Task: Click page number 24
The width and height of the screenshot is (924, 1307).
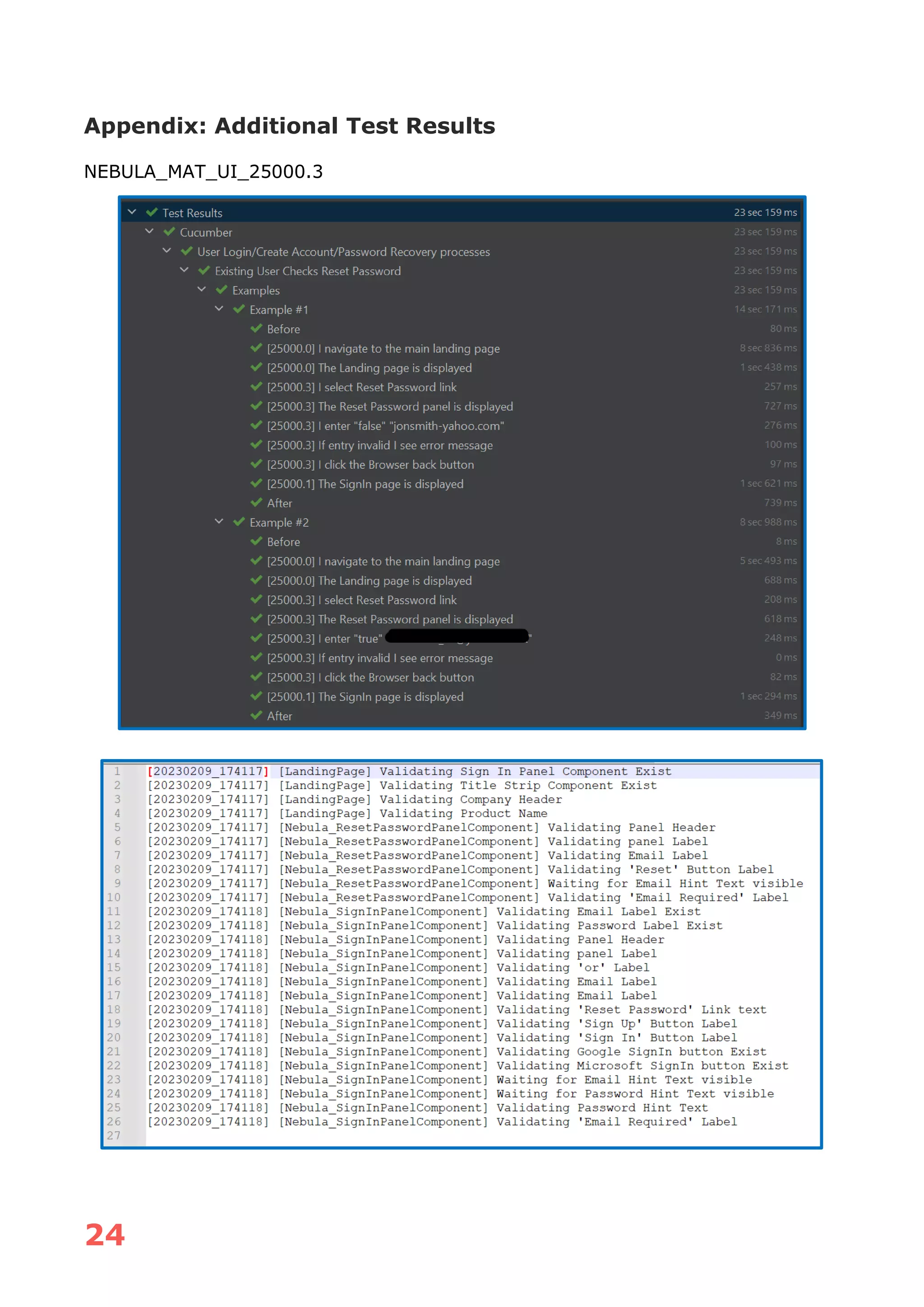Action: click(x=105, y=1235)
